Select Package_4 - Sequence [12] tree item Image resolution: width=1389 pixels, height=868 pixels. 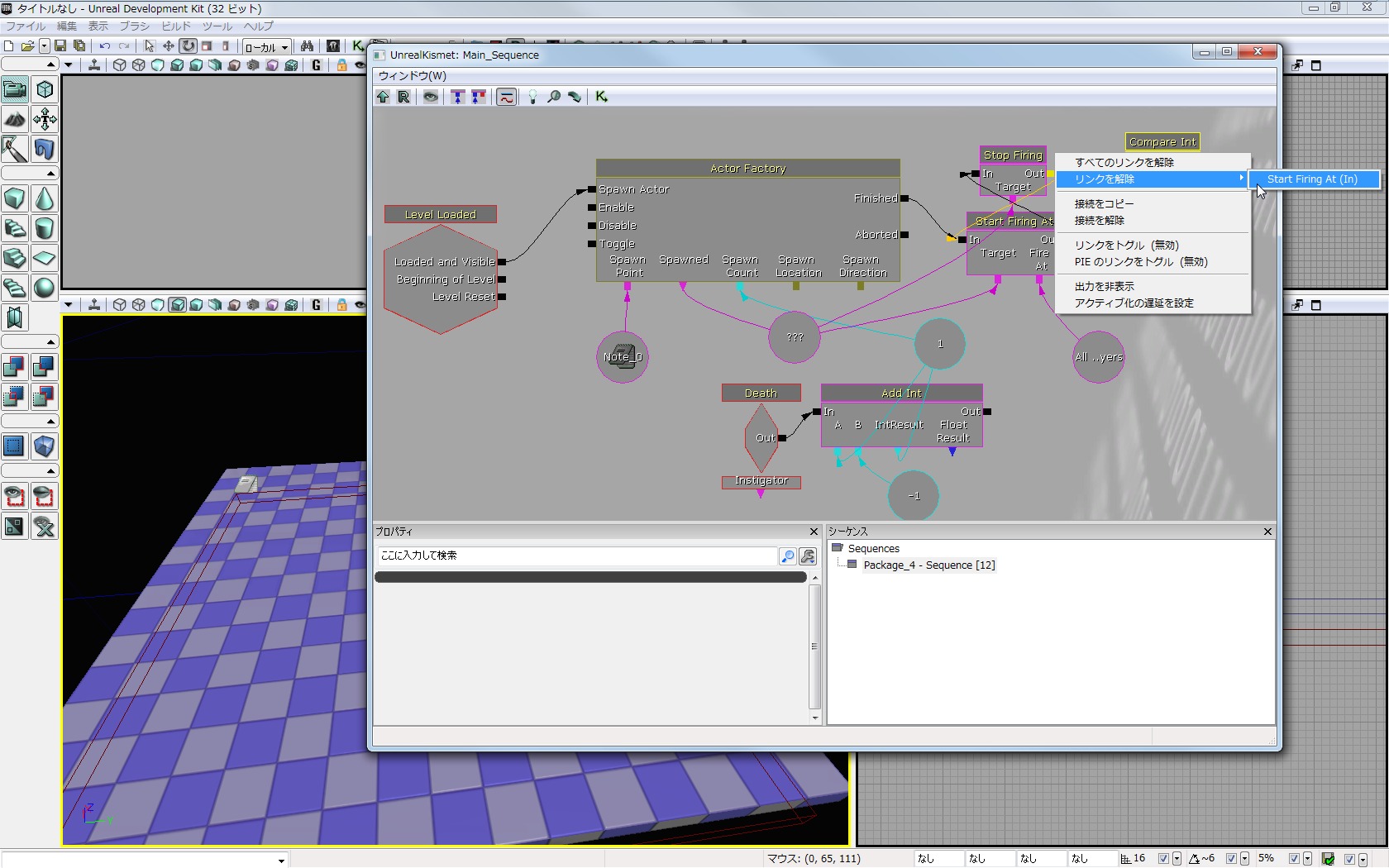(x=928, y=565)
